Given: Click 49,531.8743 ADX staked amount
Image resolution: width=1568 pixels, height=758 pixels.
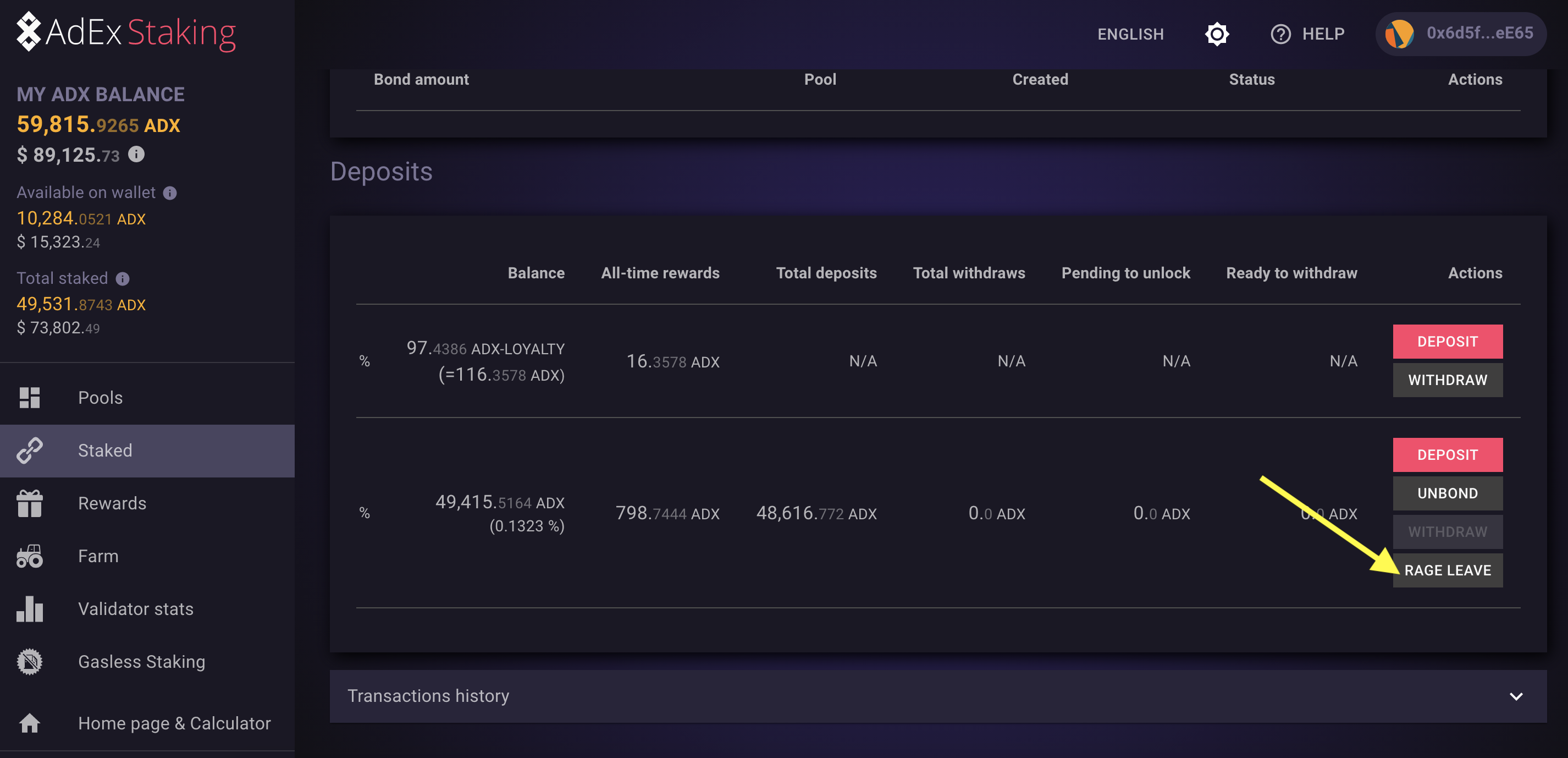Looking at the screenshot, I should [x=81, y=304].
